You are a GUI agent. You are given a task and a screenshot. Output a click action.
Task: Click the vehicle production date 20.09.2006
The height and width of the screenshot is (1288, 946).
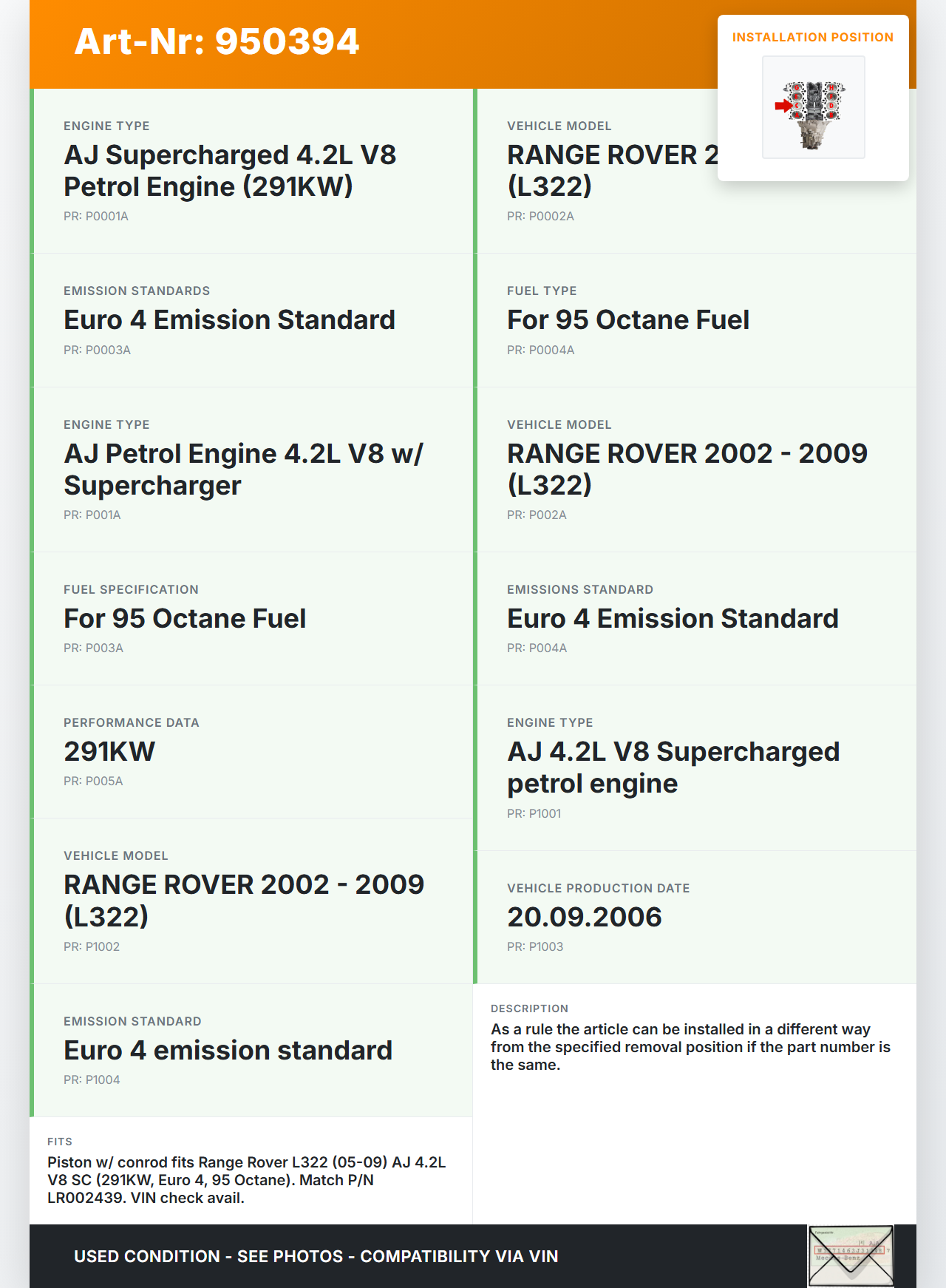click(584, 918)
